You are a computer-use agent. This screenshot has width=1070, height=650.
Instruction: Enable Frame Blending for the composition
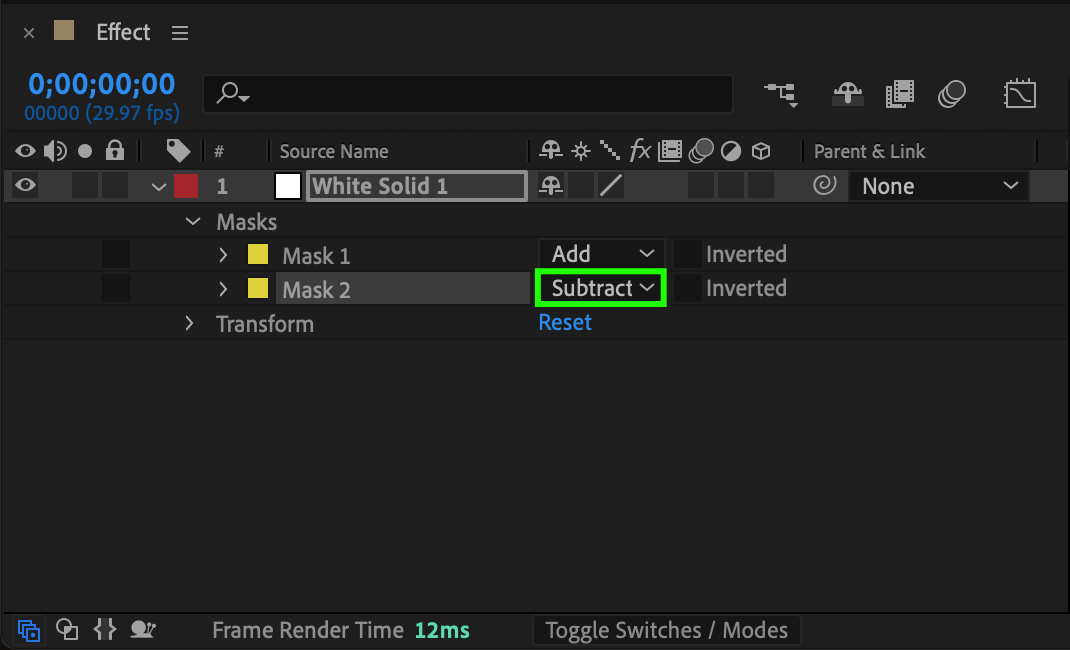(900, 94)
